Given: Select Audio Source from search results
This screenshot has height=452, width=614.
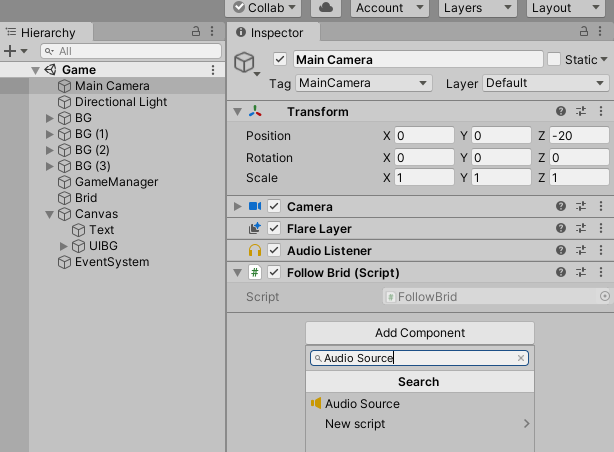Looking at the screenshot, I should 420,403.
